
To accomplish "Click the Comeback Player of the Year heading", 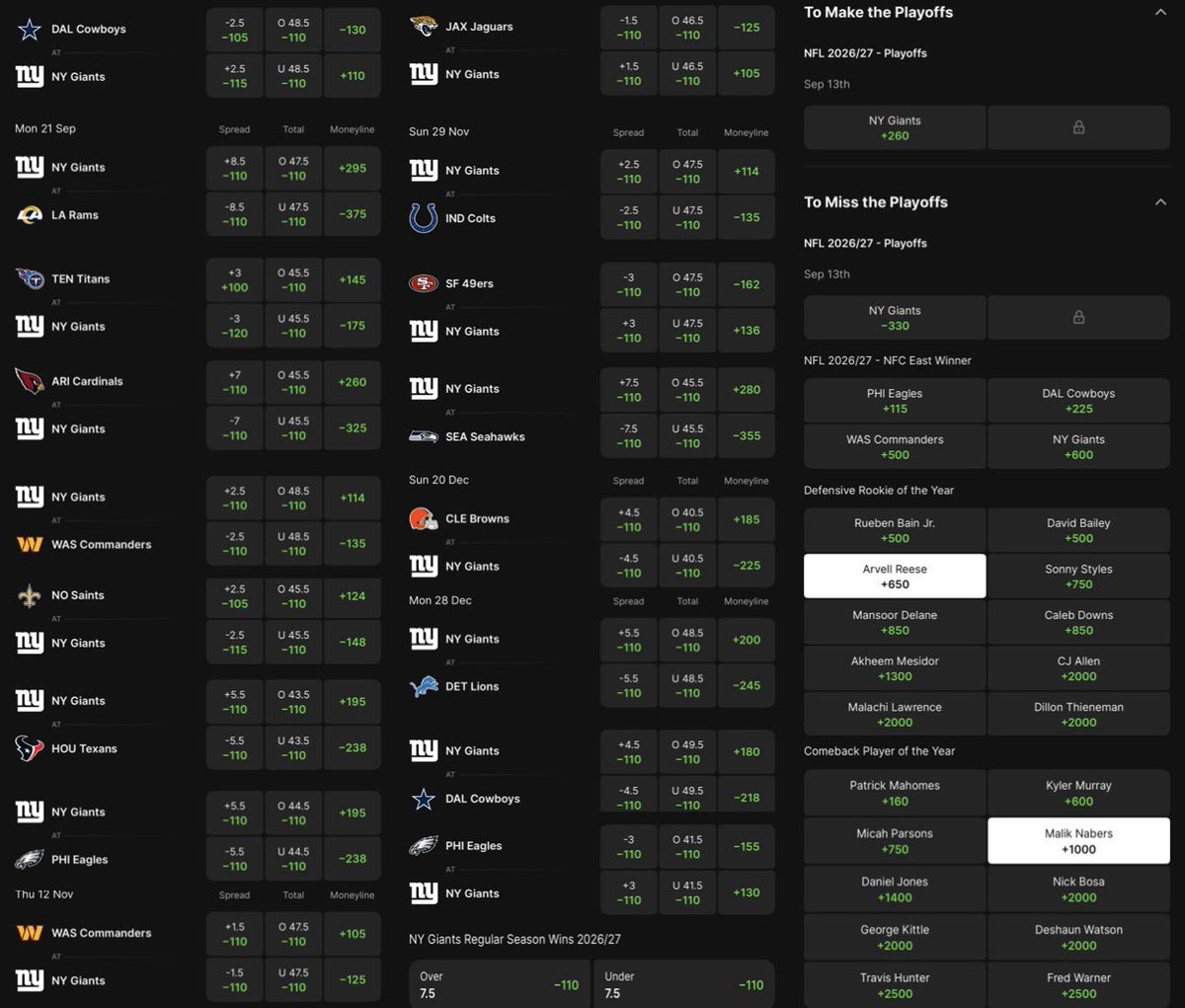I will [880, 751].
